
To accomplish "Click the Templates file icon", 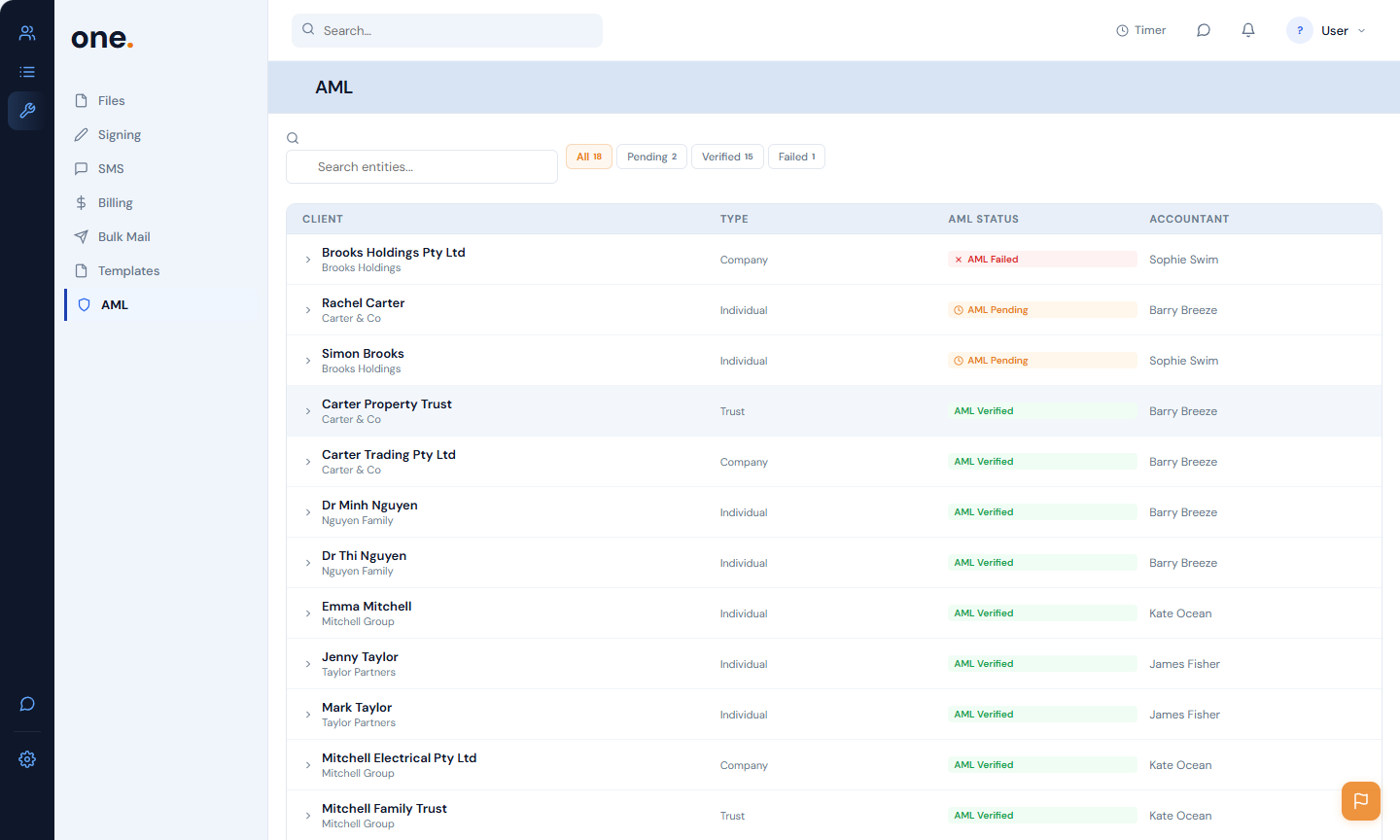I will [x=82, y=270].
